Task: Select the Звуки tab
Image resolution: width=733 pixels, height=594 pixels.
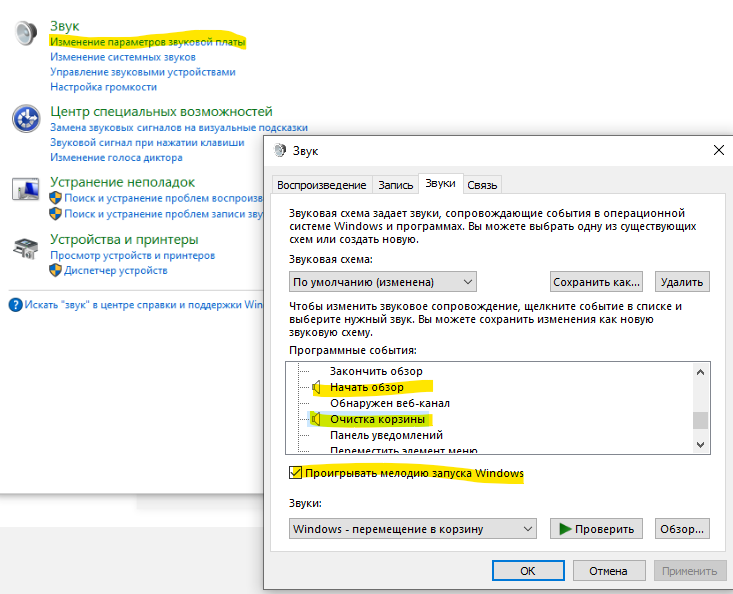Action: (440, 183)
